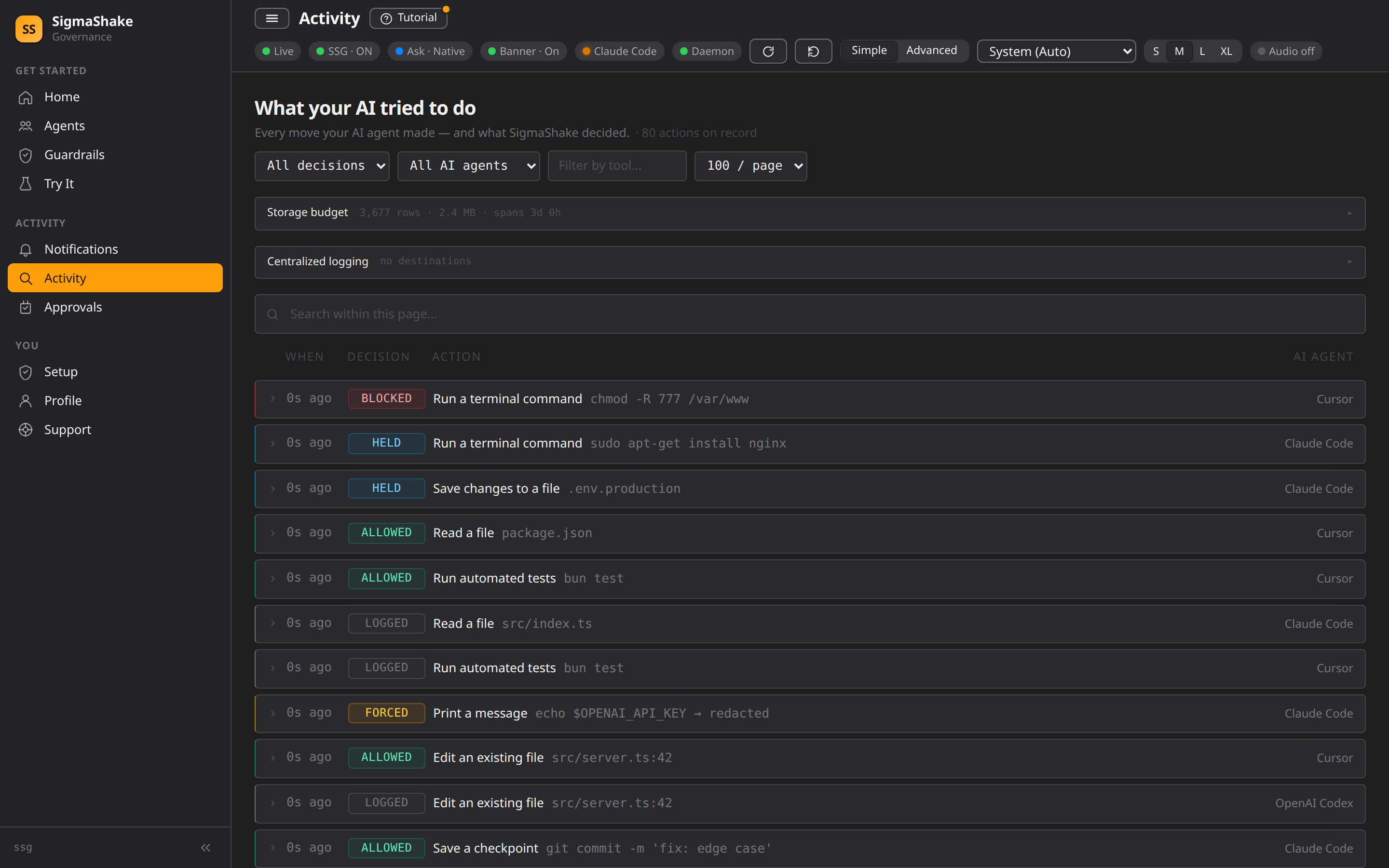This screenshot has height=868, width=1389.
Task: Expand the Storage budget panel
Action: click(x=810, y=213)
